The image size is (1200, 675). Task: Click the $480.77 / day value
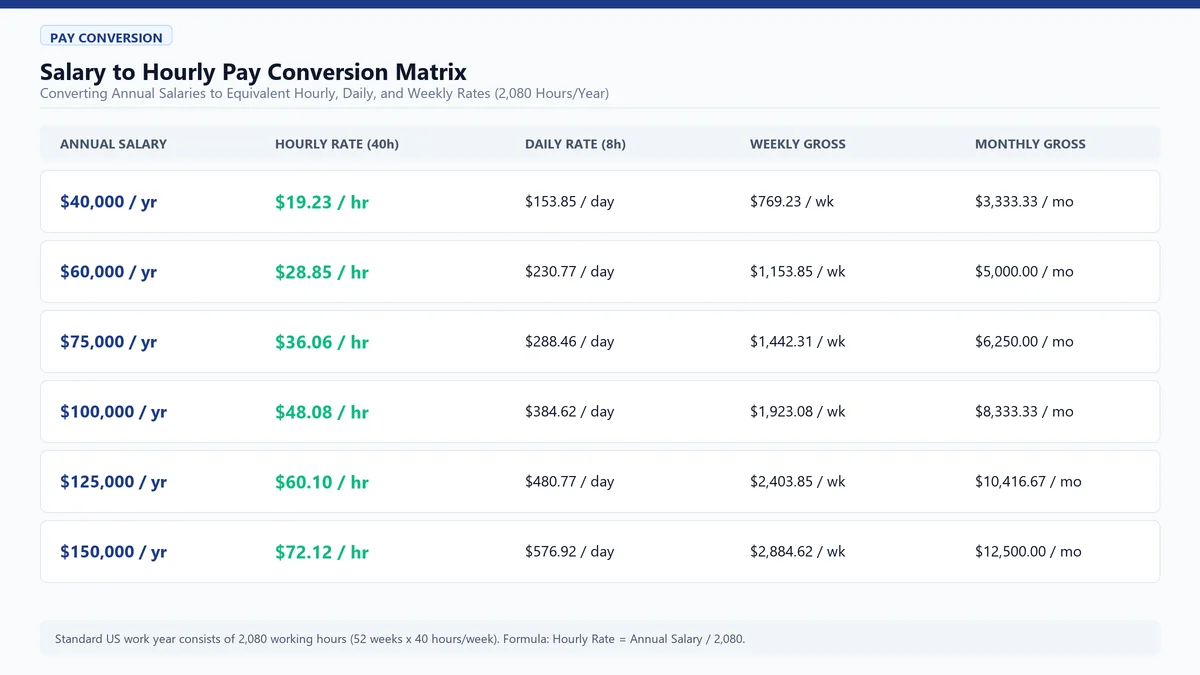pyautogui.click(x=569, y=481)
